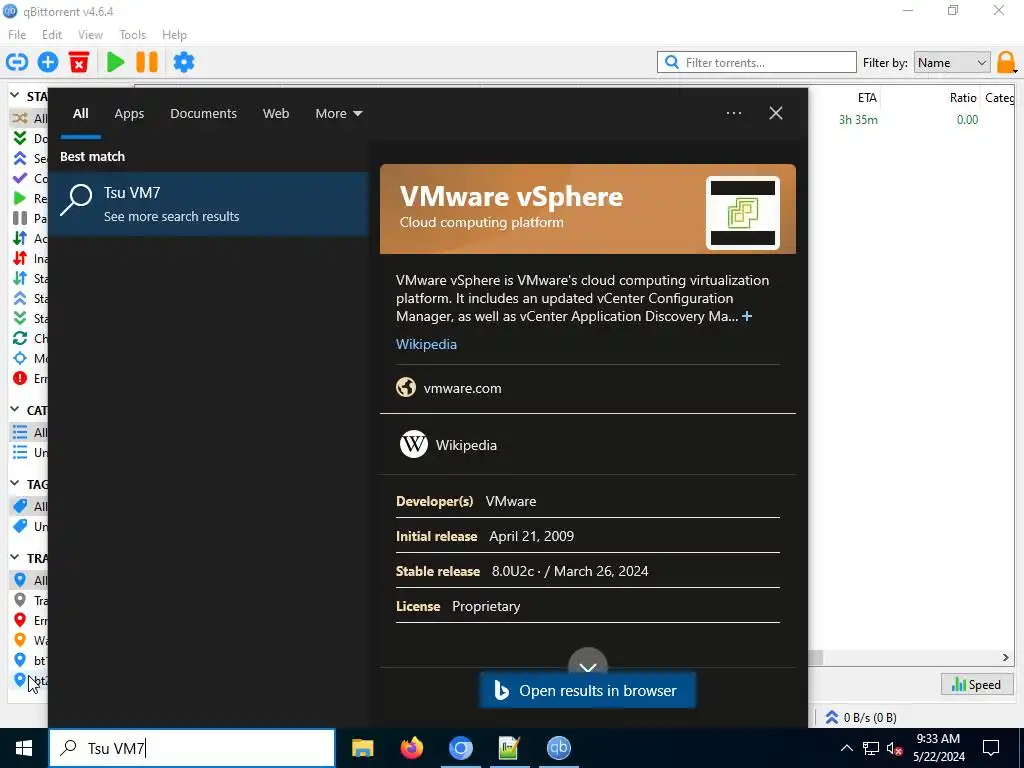Select Paused status filter icon
The image size is (1024, 768).
point(20,218)
